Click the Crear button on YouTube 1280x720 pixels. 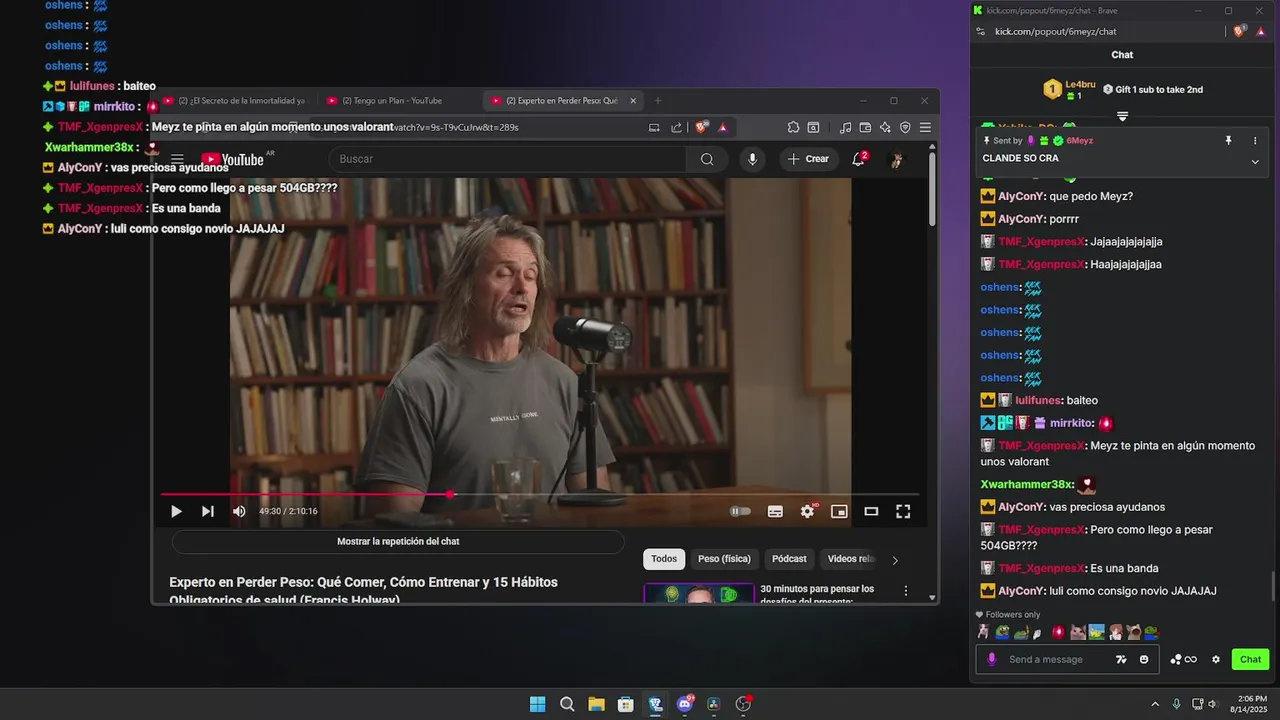pos(809,159)
